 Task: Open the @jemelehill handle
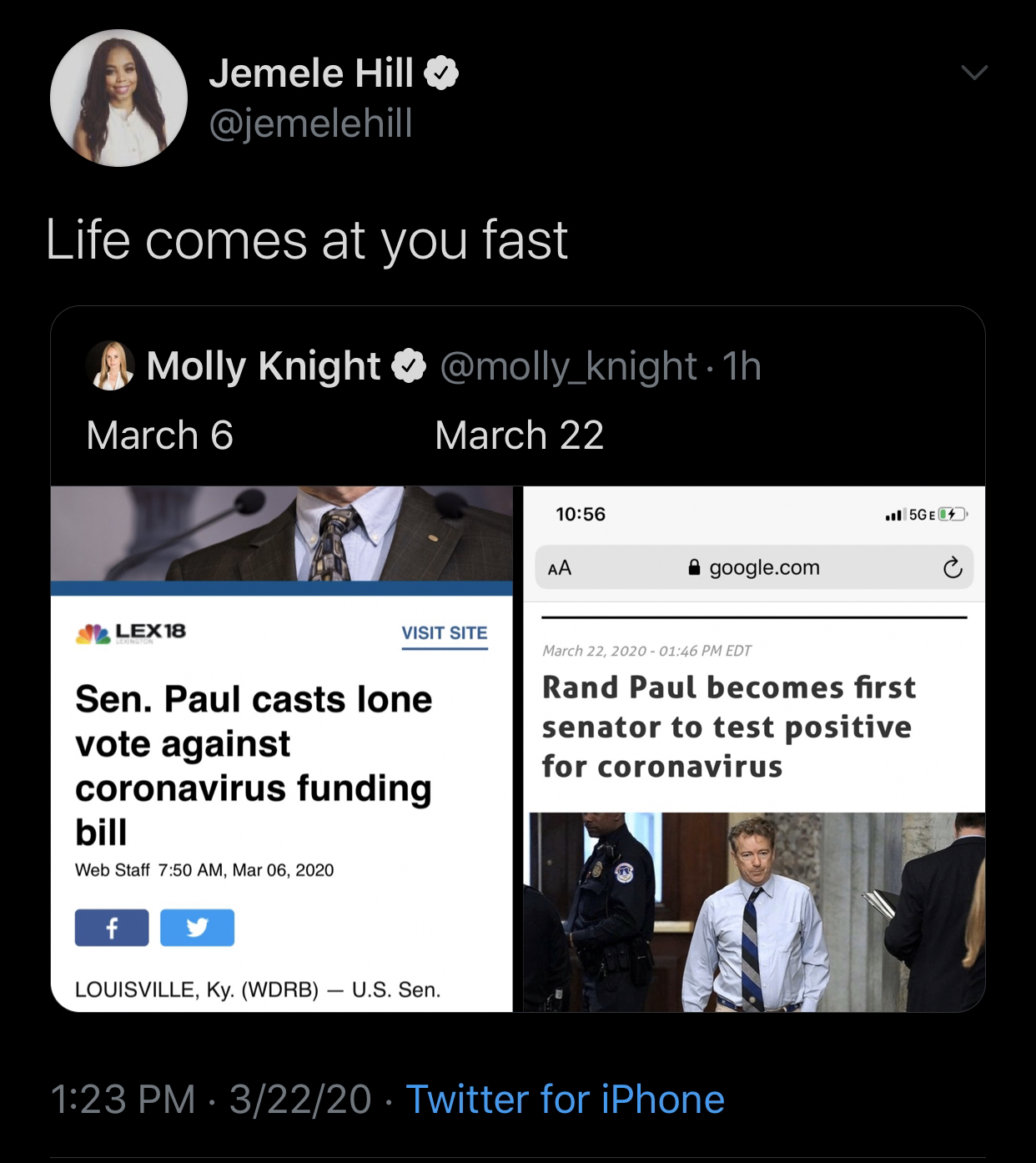tap(310, 124)
